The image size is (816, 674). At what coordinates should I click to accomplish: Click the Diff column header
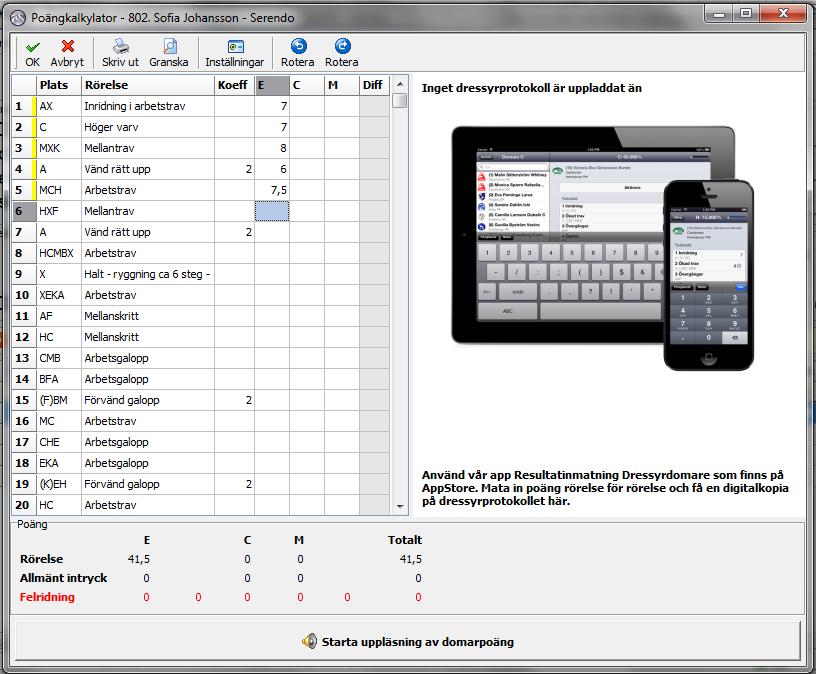(374, 85)
